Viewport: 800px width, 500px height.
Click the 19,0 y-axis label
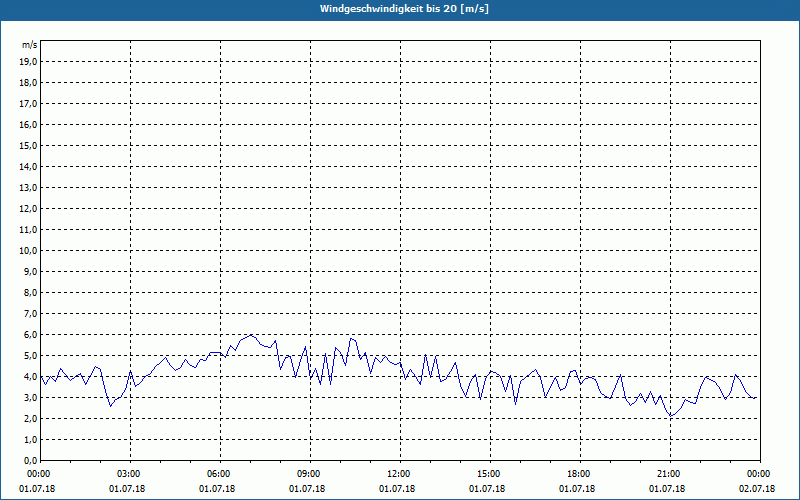click(28, 62)
